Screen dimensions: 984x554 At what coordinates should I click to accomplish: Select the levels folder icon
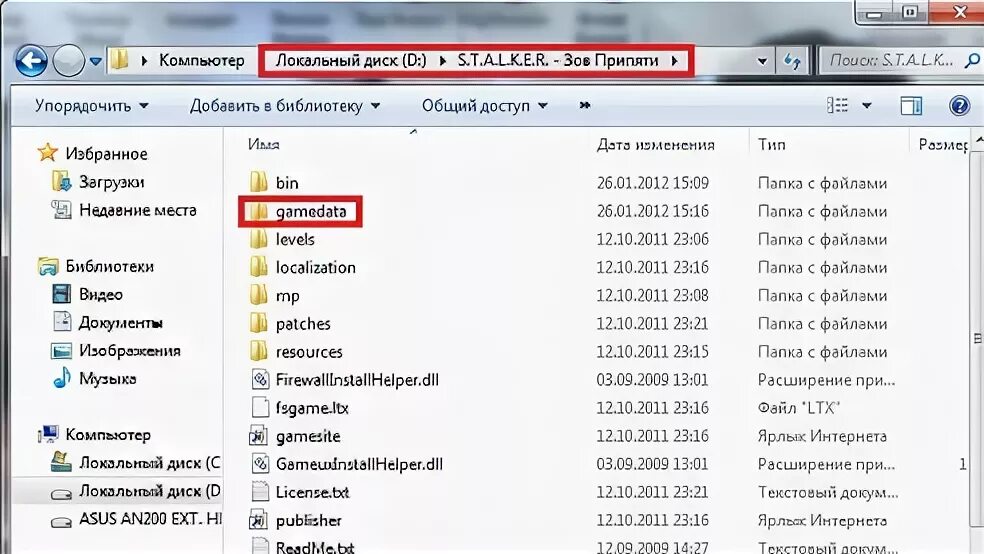pos(259,238)
